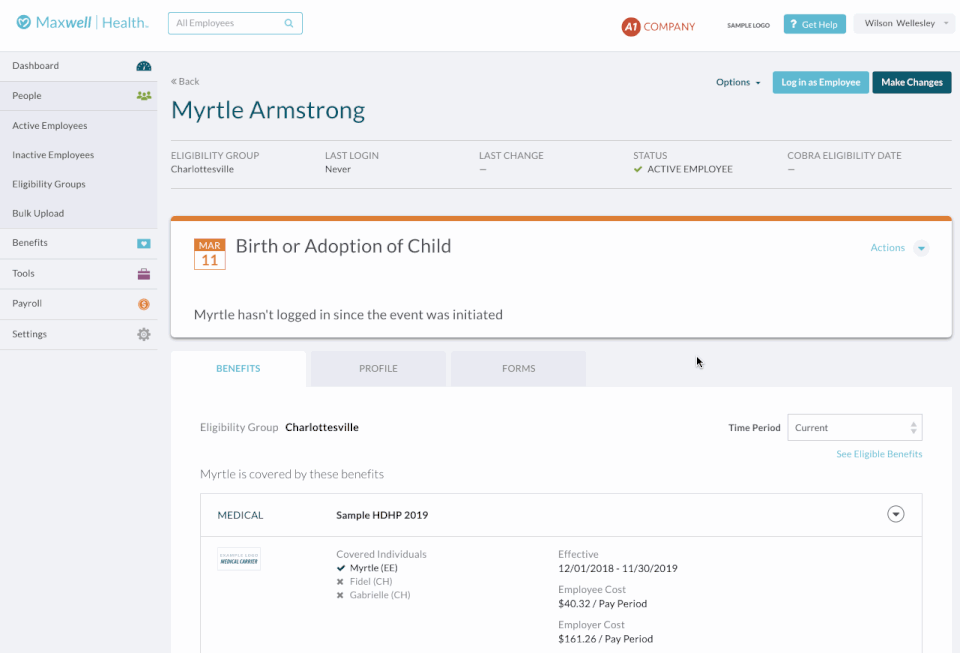Click the Medical Carrier logo thumbnail
Image resolution: width=960 pixels, height=653 pixels.
tap(239, 559)
